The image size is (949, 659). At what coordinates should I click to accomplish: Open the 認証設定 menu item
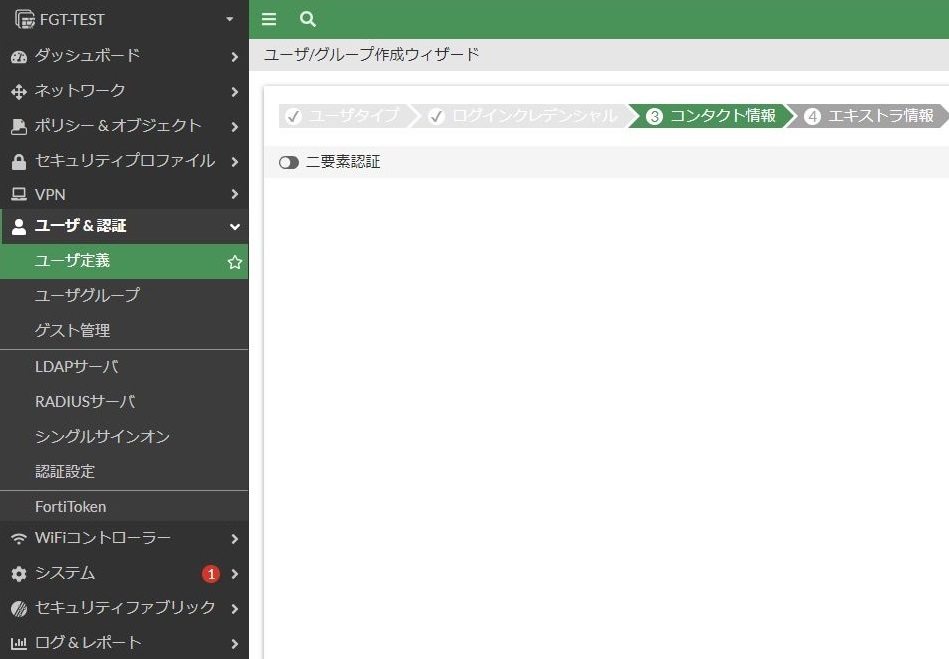[124, 472]
